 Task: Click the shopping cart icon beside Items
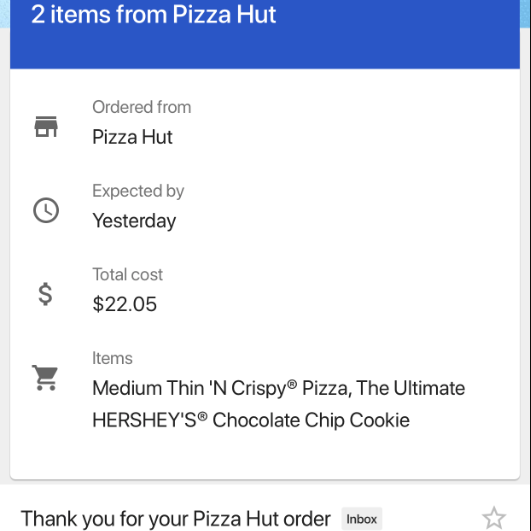(x=45, y=378)
